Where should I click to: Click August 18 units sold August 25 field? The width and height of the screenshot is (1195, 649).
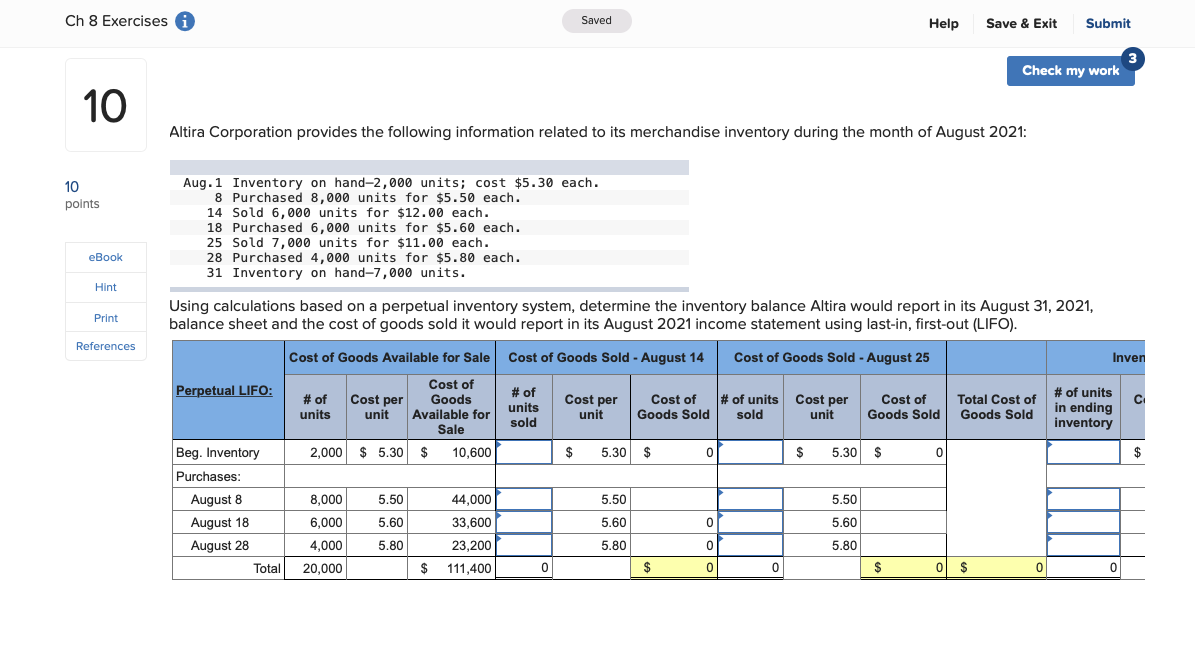pos(750,522)
